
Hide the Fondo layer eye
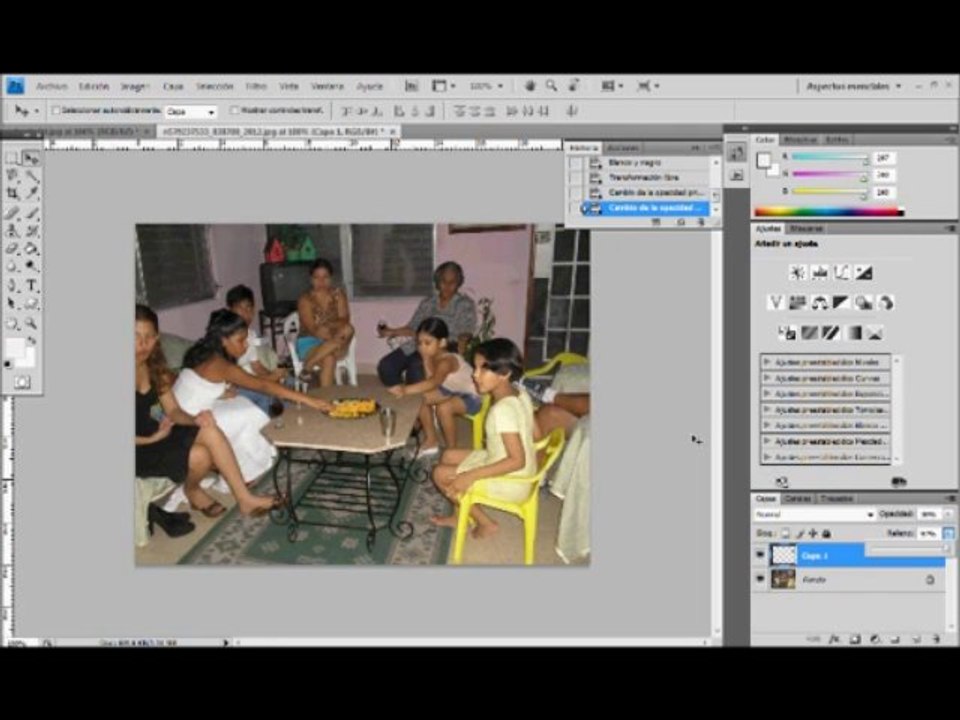pos(760,579)
